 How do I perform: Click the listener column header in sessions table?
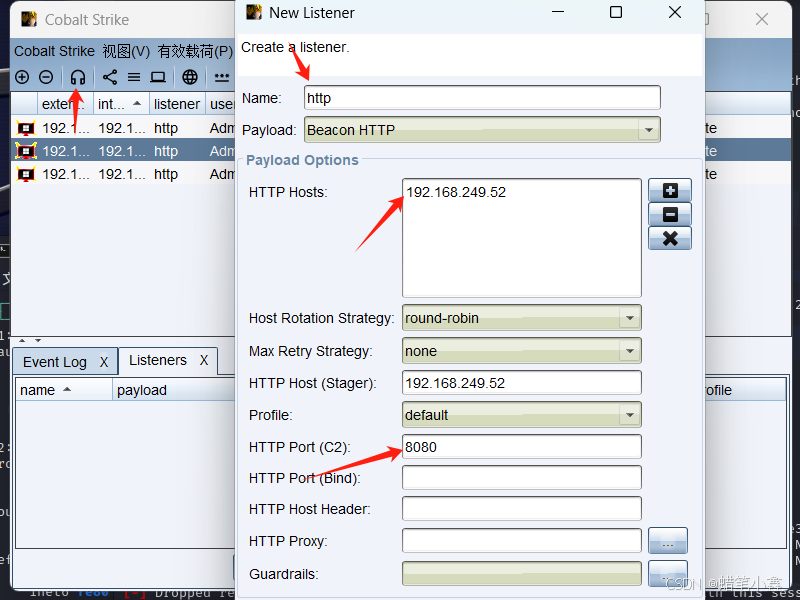pyautogui.click(x=177, y=104)
